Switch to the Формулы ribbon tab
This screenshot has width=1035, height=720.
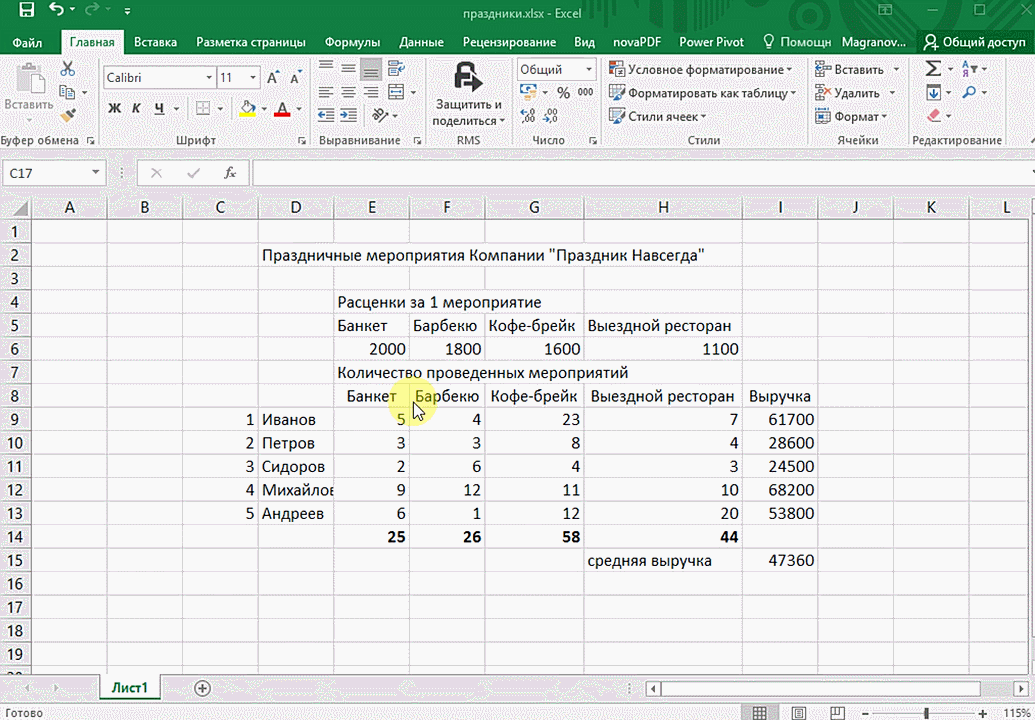(x=352, y=42)
